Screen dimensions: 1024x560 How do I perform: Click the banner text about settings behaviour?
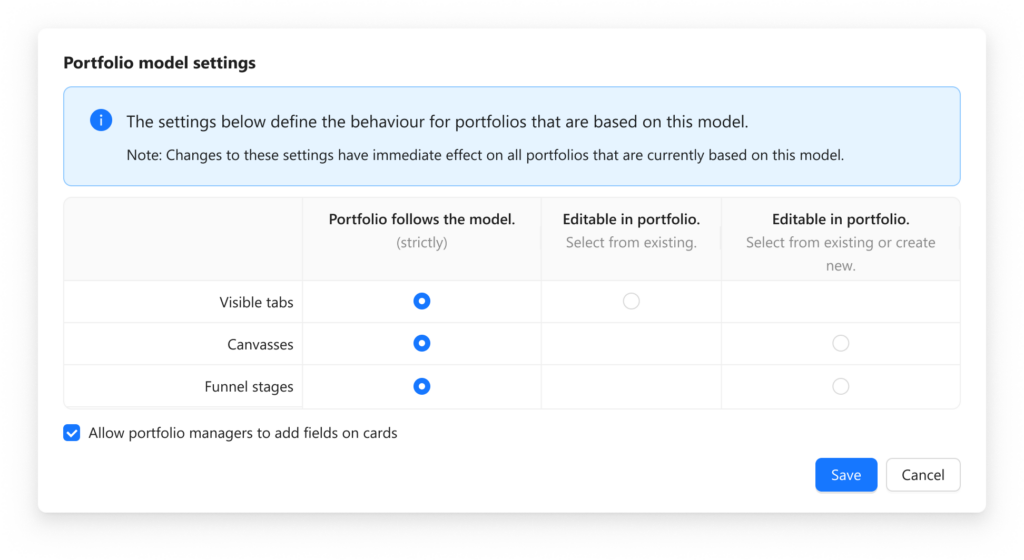(437, 122)
